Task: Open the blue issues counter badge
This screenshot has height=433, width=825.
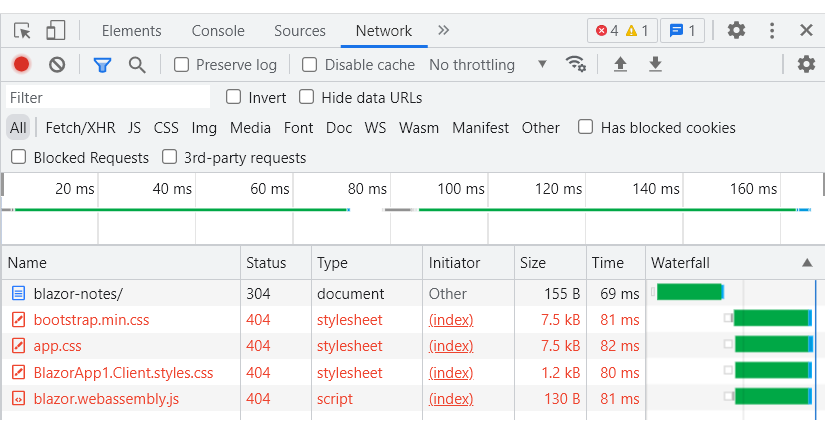Action: coord(682,31)
